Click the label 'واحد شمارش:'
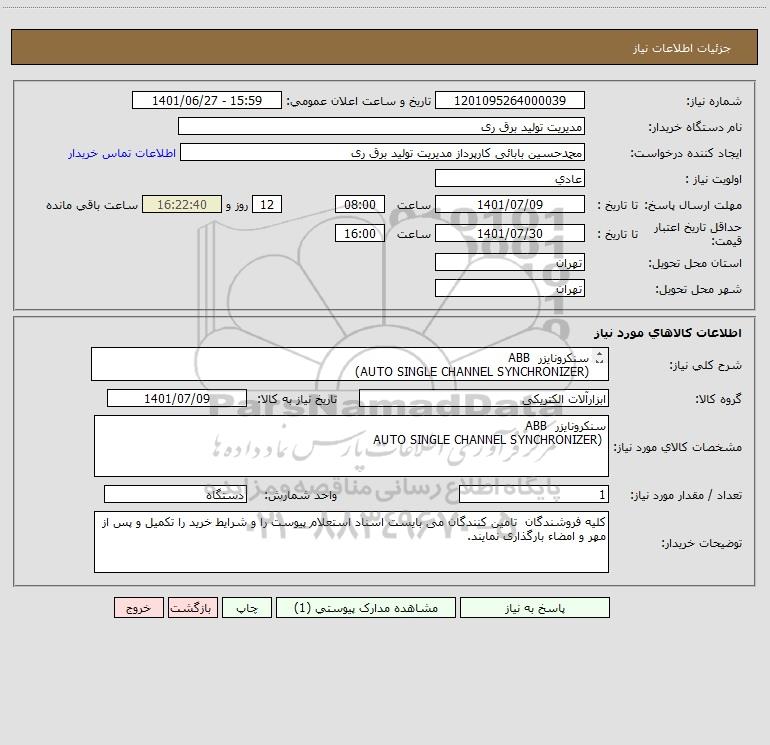Screen dimensions: 770x745 click(301, 495)
